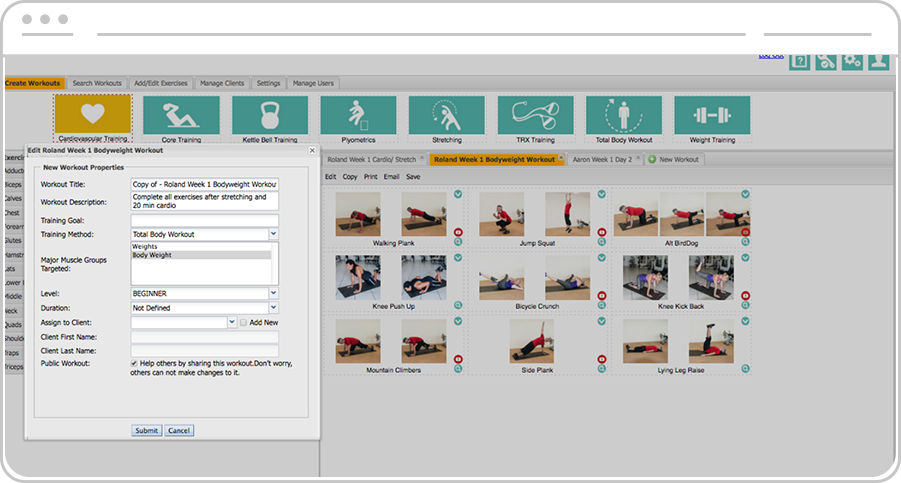Open the help question mark icon
The width and height of the screenshot is (901, 483).
[800, 61]
